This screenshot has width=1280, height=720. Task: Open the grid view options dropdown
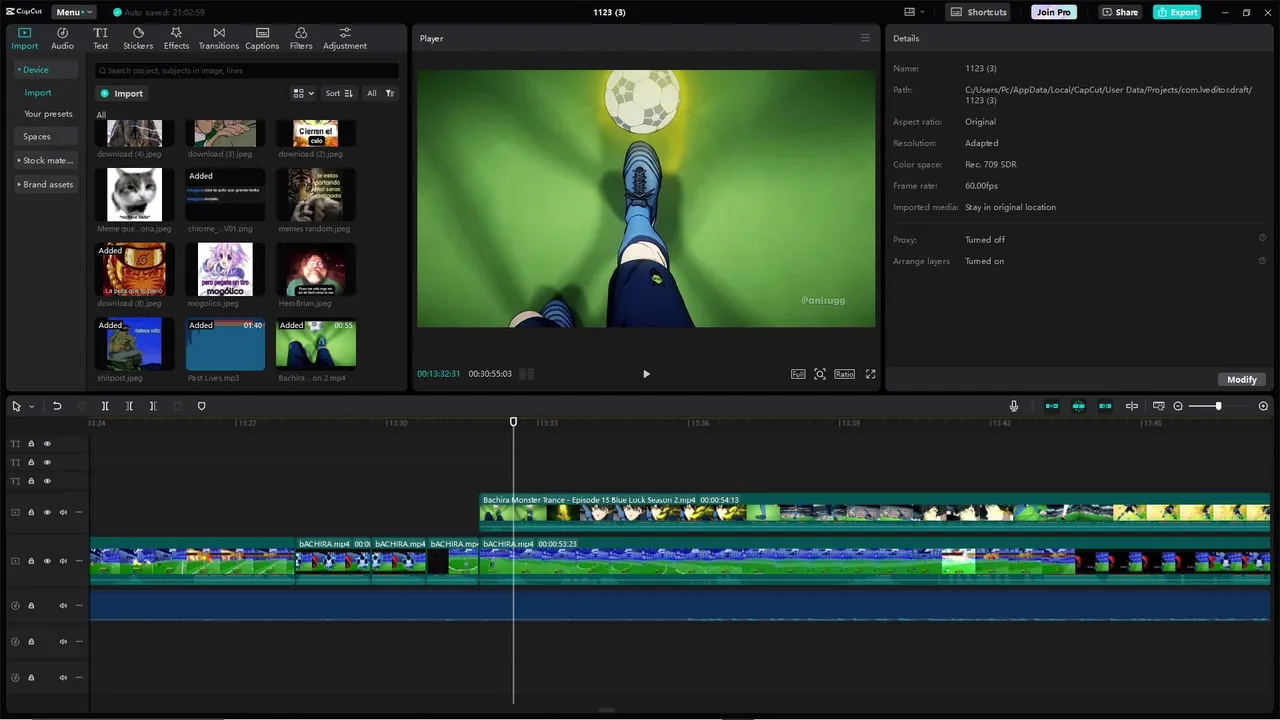pos(303,93)
